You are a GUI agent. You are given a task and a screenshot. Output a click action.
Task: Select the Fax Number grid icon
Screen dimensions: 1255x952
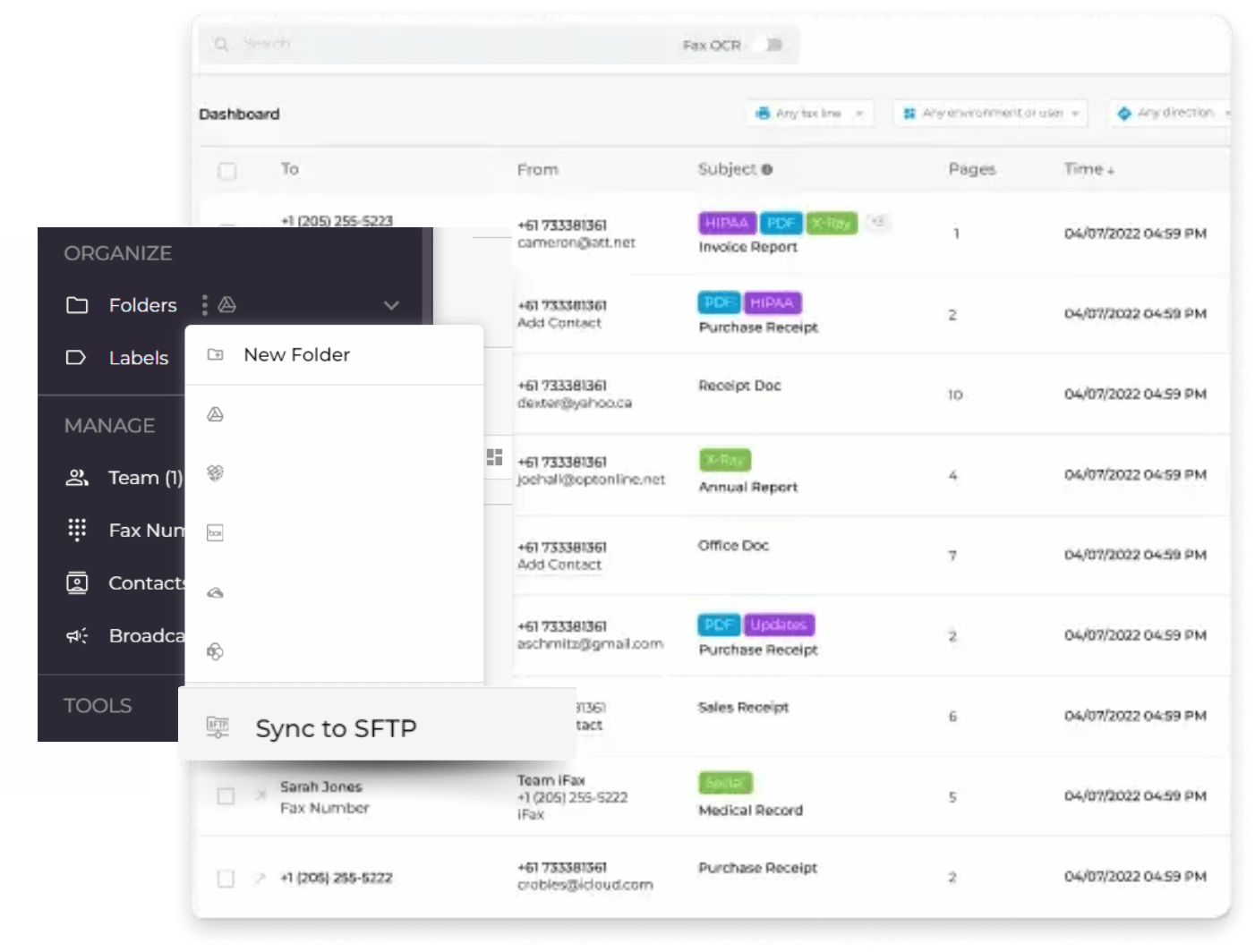tap(76, 530)
